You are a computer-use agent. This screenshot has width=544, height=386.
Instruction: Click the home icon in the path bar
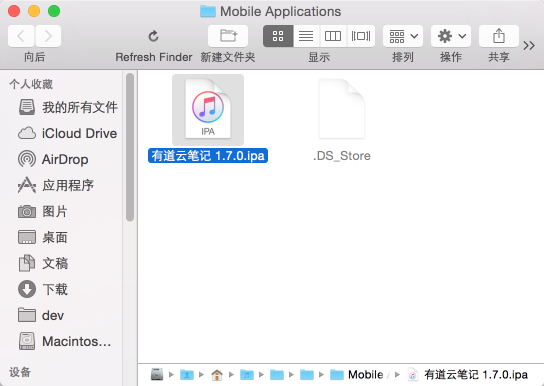tap(217, 375)
